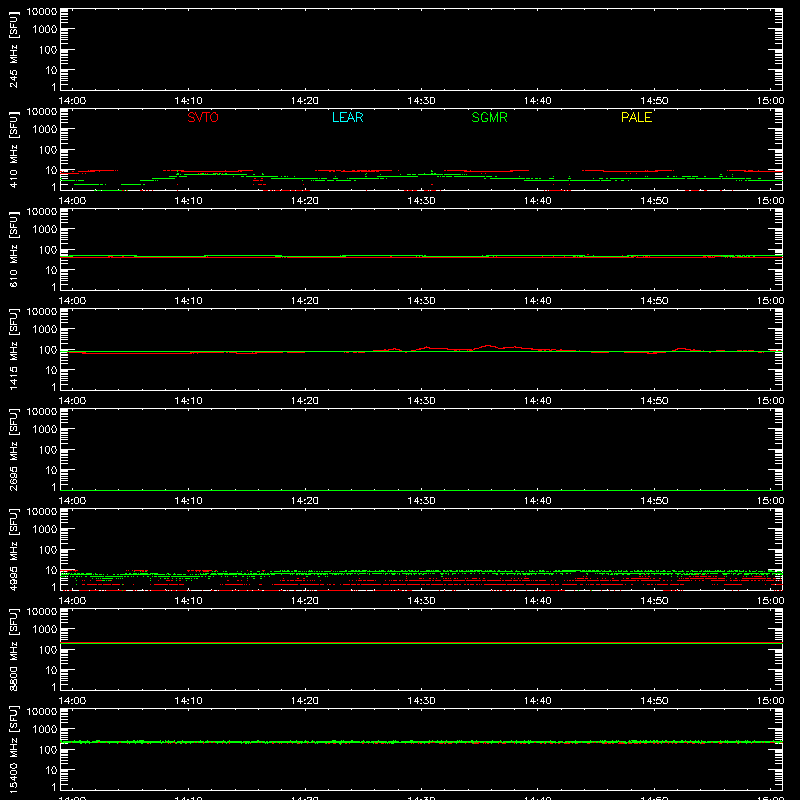The width and height of the screenshot is (800, 800).
Task: Click red trace peak in 1415 MHz panel
Action: 488,346
